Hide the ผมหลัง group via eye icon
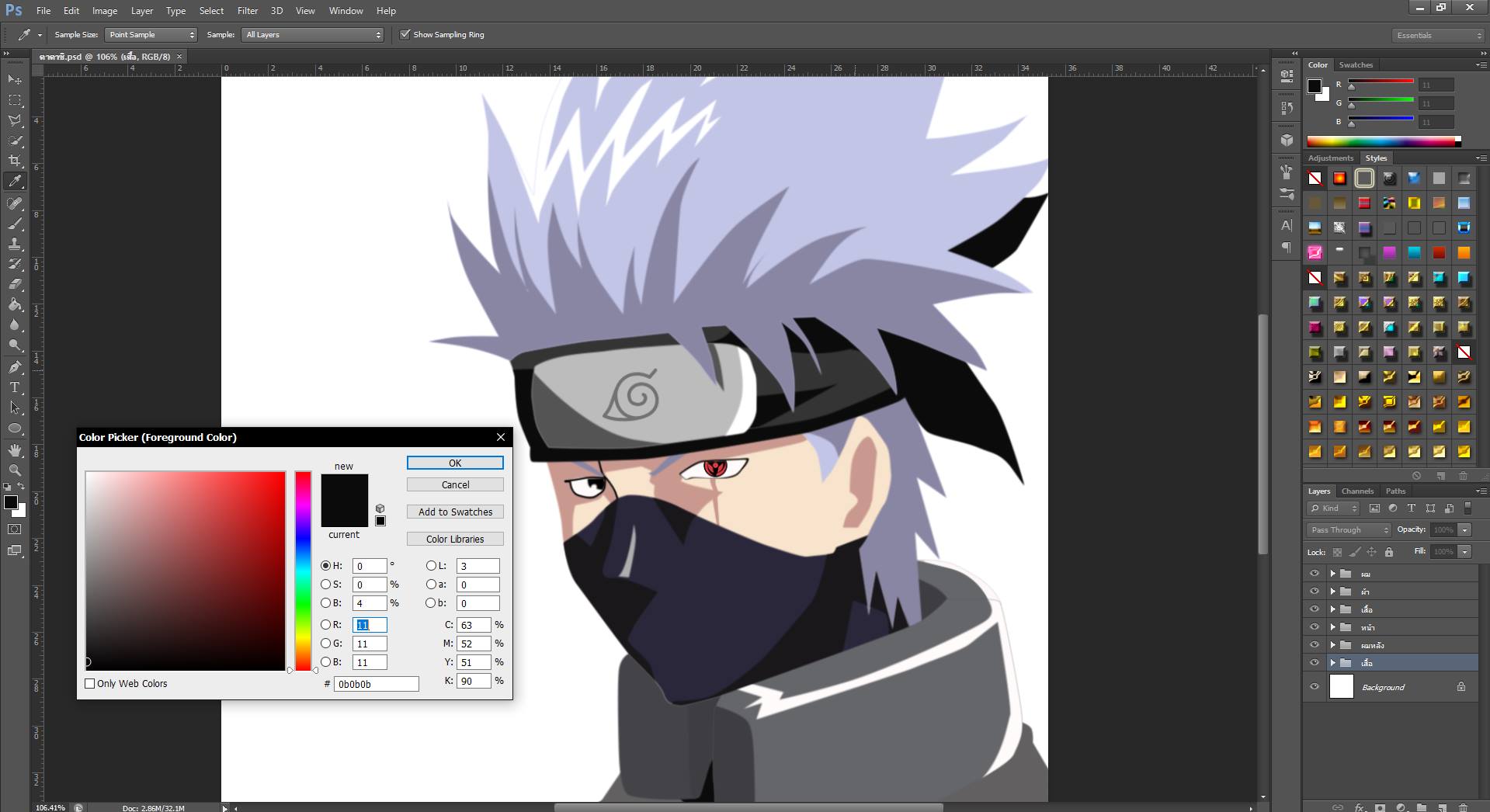This screenshot has height=812, width=1490. [x=1315, y=645]
